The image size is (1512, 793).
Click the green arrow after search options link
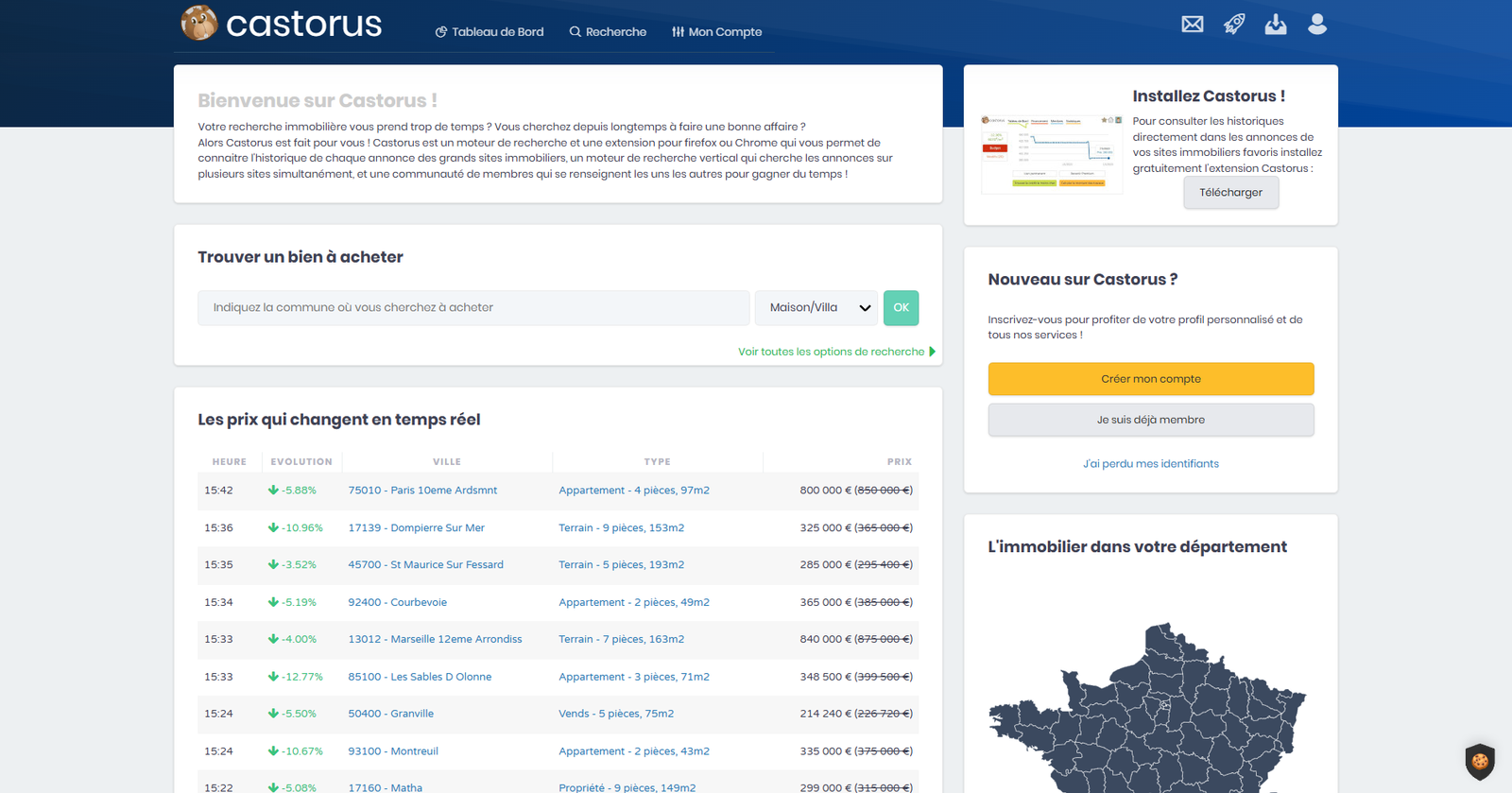933,352
